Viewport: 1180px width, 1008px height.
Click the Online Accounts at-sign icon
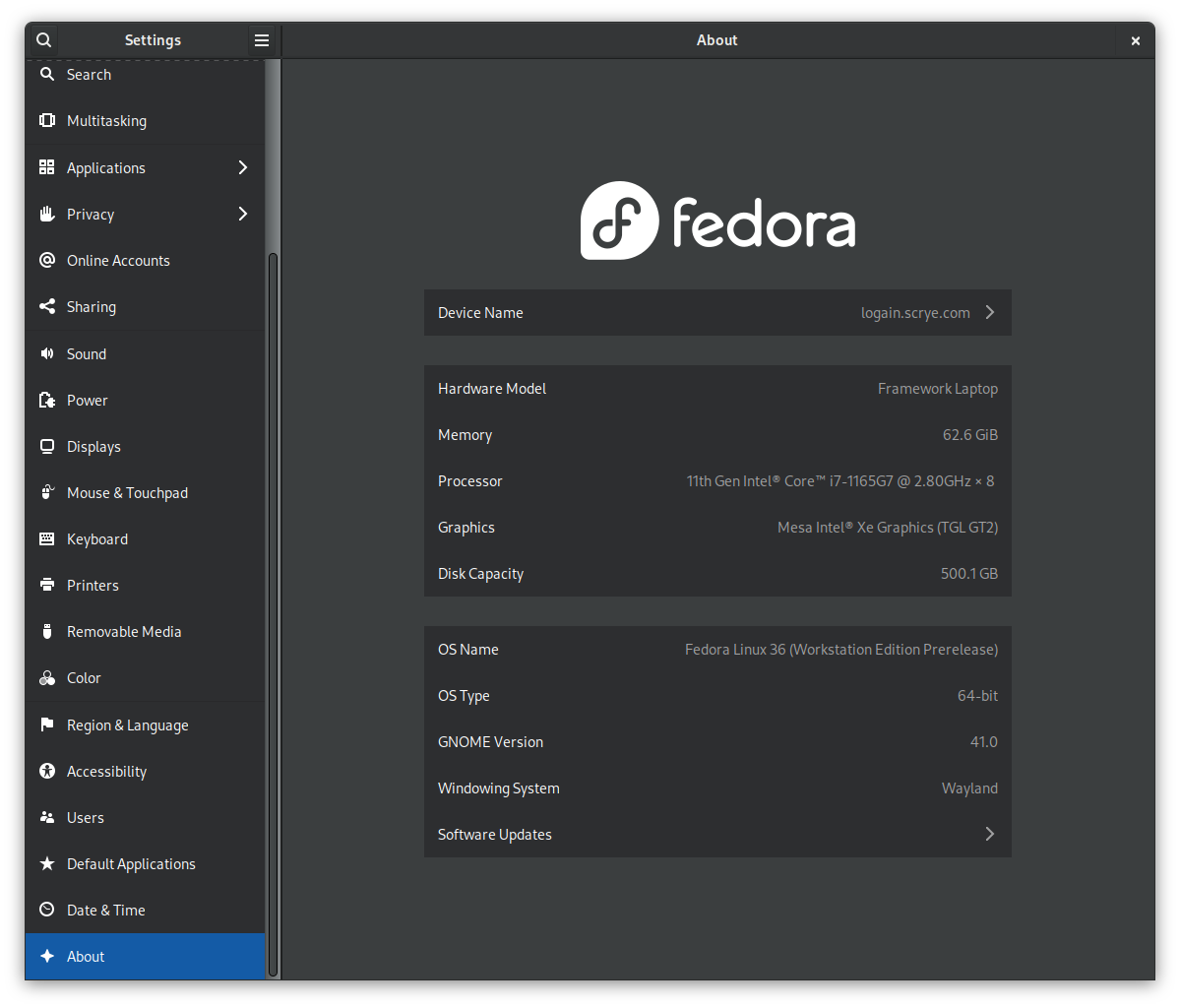point(46,260)
